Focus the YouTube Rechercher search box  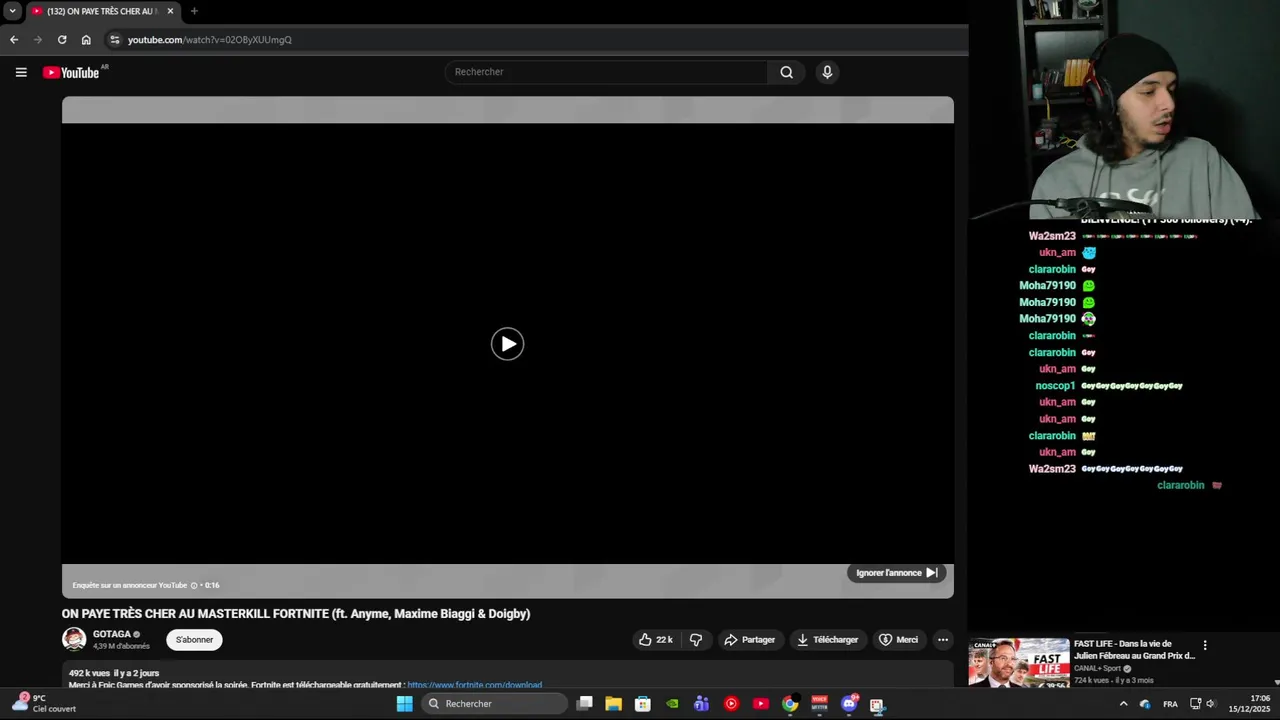pyautogui.click(x=606, y=72)
